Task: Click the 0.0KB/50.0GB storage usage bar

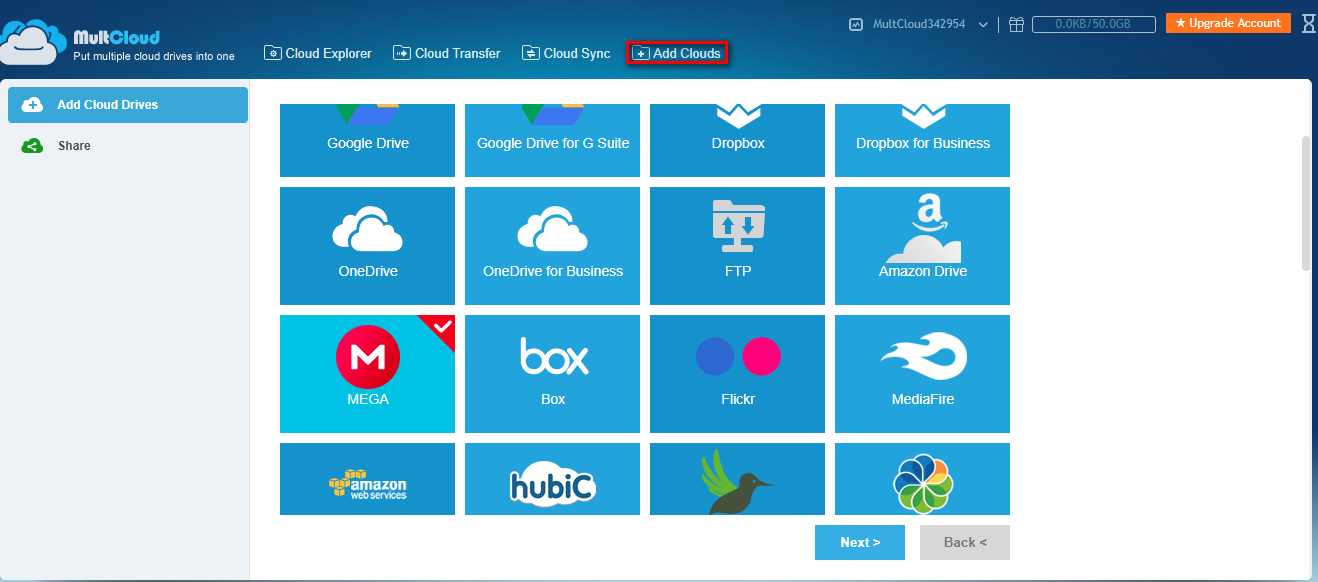Action: [1094, 24]
